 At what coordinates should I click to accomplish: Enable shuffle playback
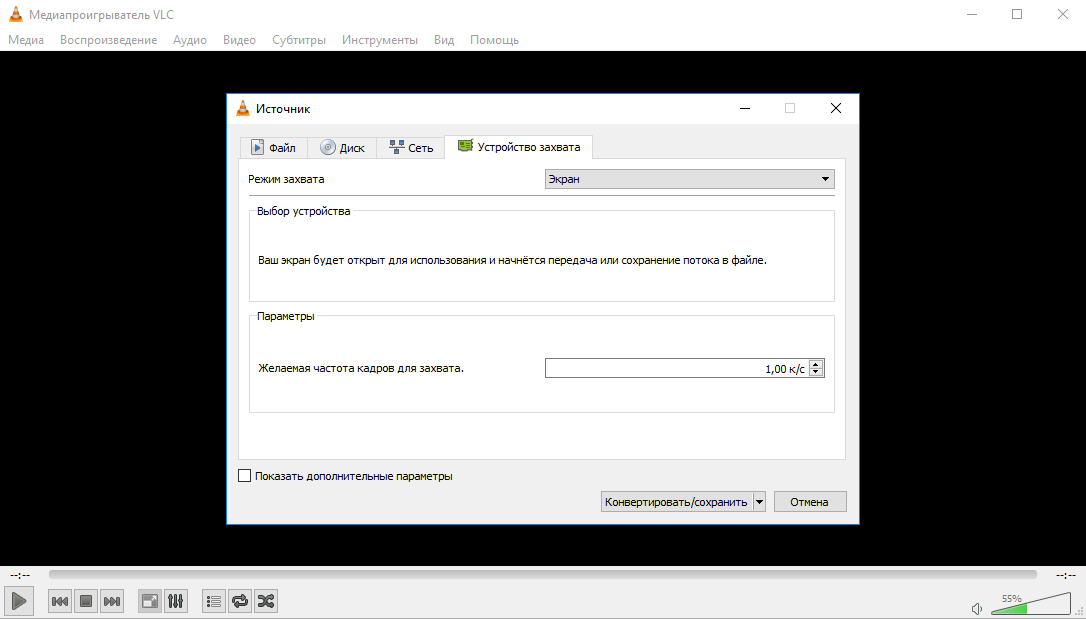point(266,601)
